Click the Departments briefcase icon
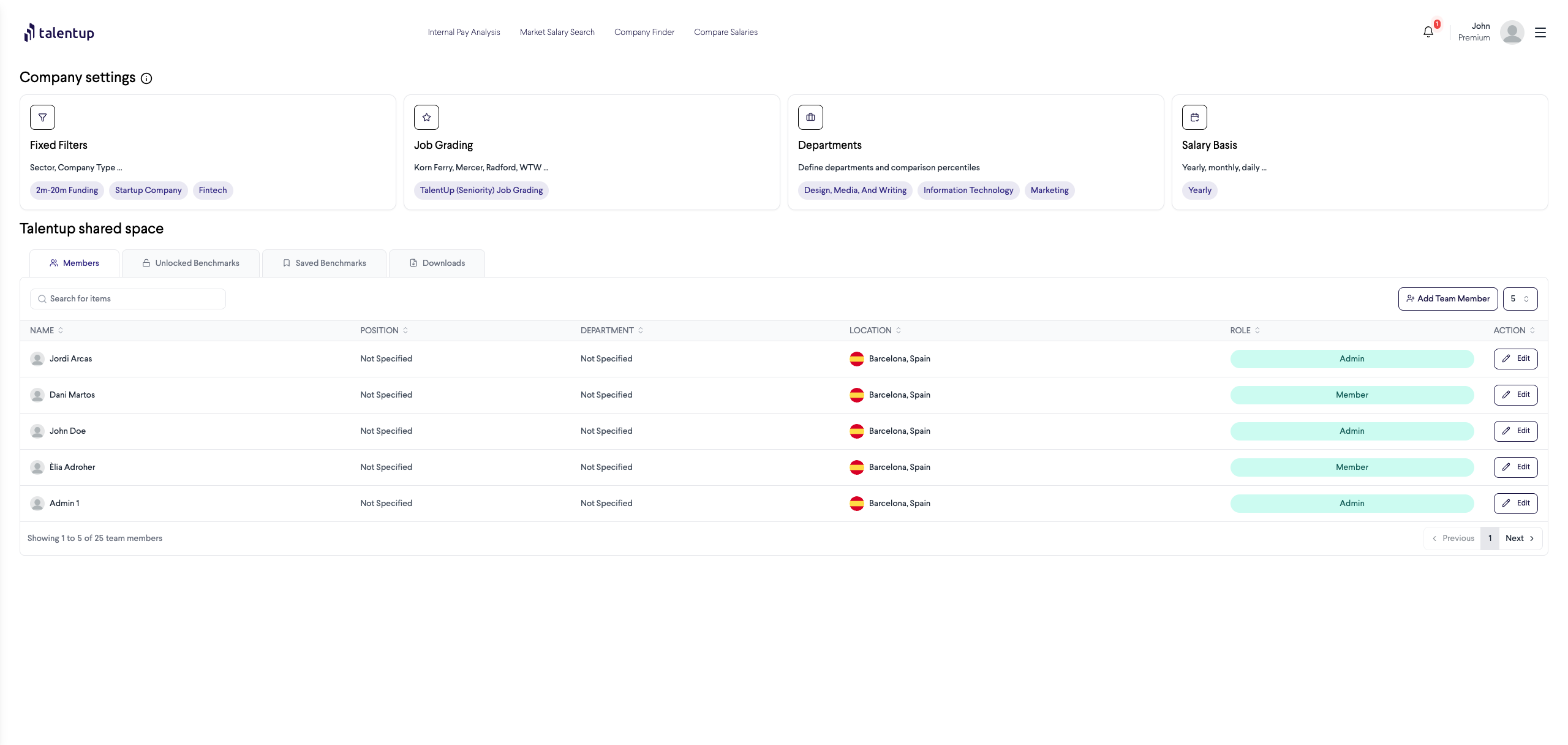 point(810,117)
